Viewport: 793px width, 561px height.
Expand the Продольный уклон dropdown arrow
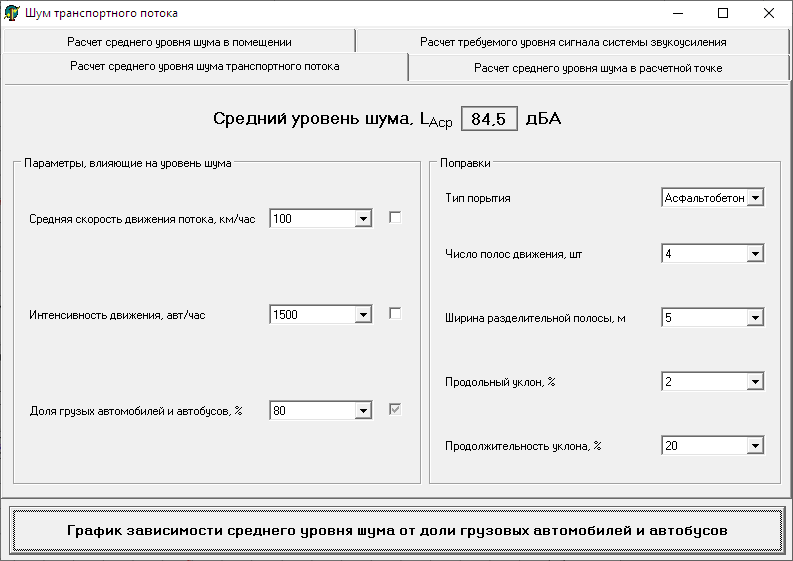point(755,381)
